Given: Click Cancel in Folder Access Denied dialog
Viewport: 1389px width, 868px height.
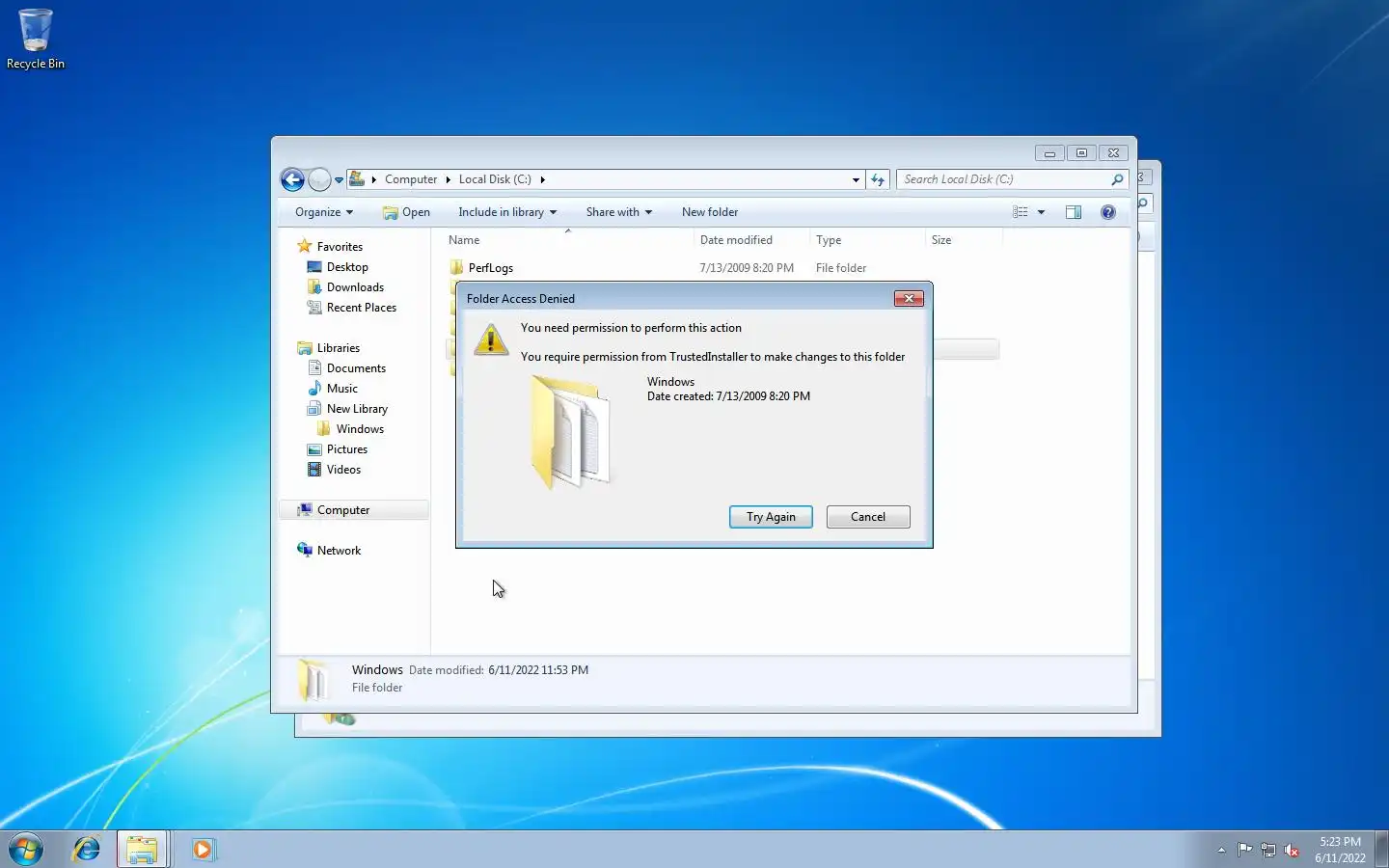Looking at the screenshot, I should [868, 517].
